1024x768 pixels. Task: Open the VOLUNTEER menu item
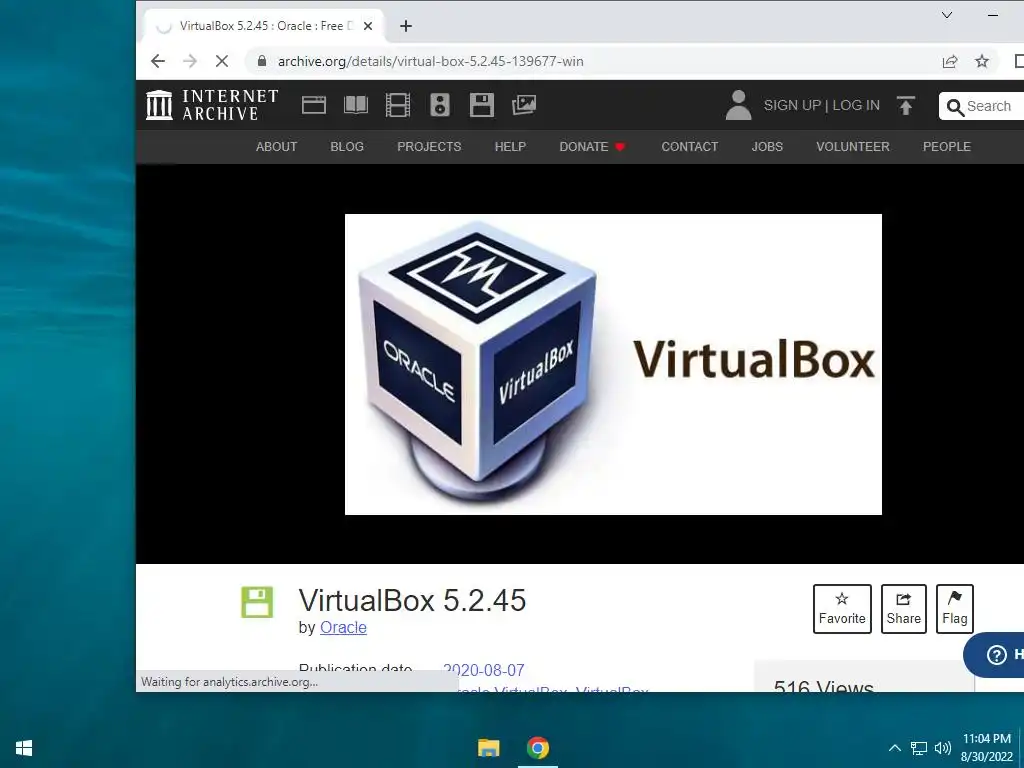[853, 147]
